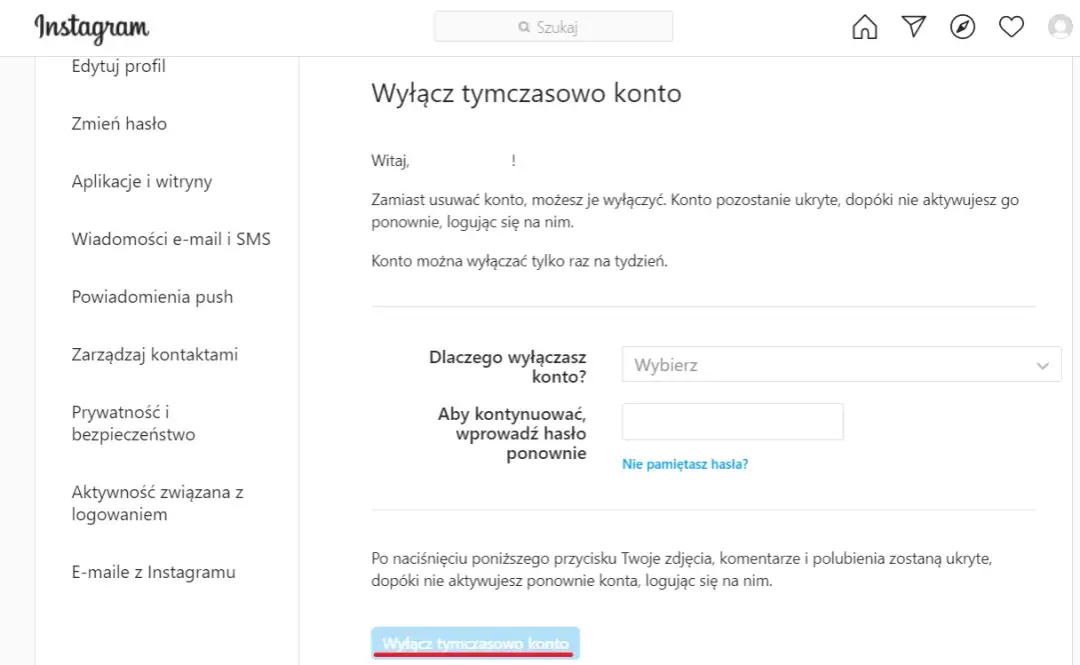This screenshot has height=665, width=1080.
Task: Switch to Zmień hasło settings
Action: click(x=120, y=123)
